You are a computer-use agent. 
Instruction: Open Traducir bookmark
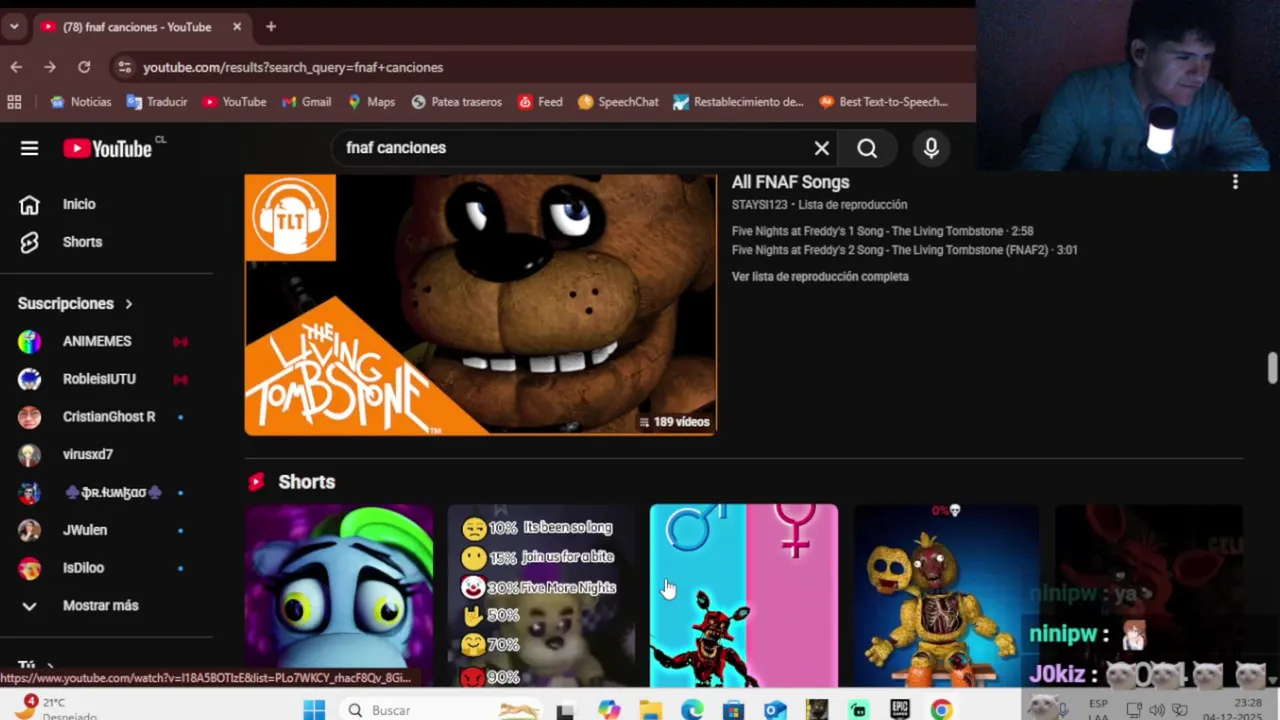coord(157,102)
